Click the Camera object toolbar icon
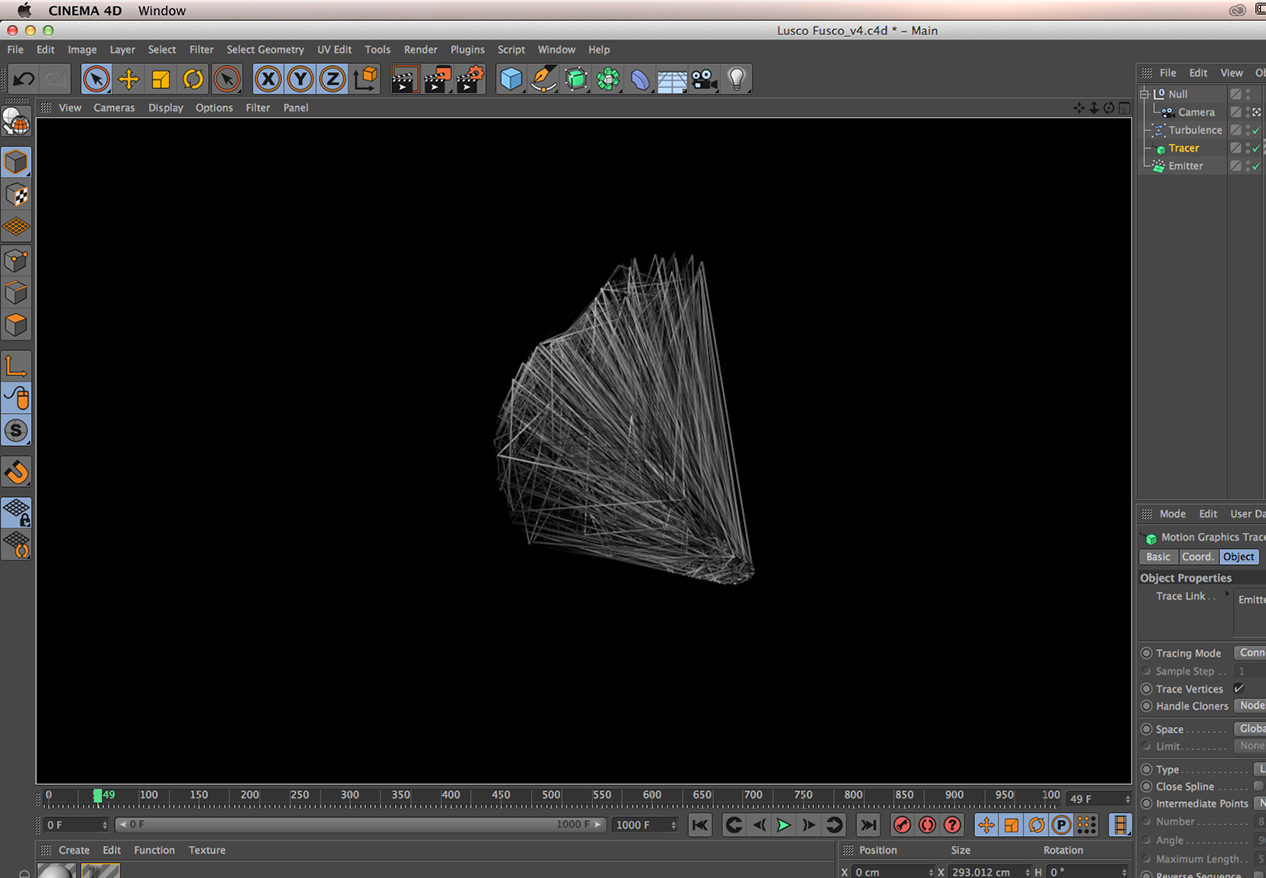 (704, 79)
